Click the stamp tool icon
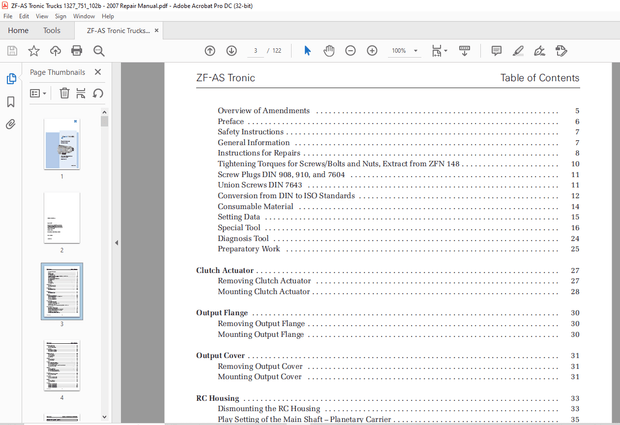Image resolution: width=620 pixels, height=425 pixels. pos(561,51)
